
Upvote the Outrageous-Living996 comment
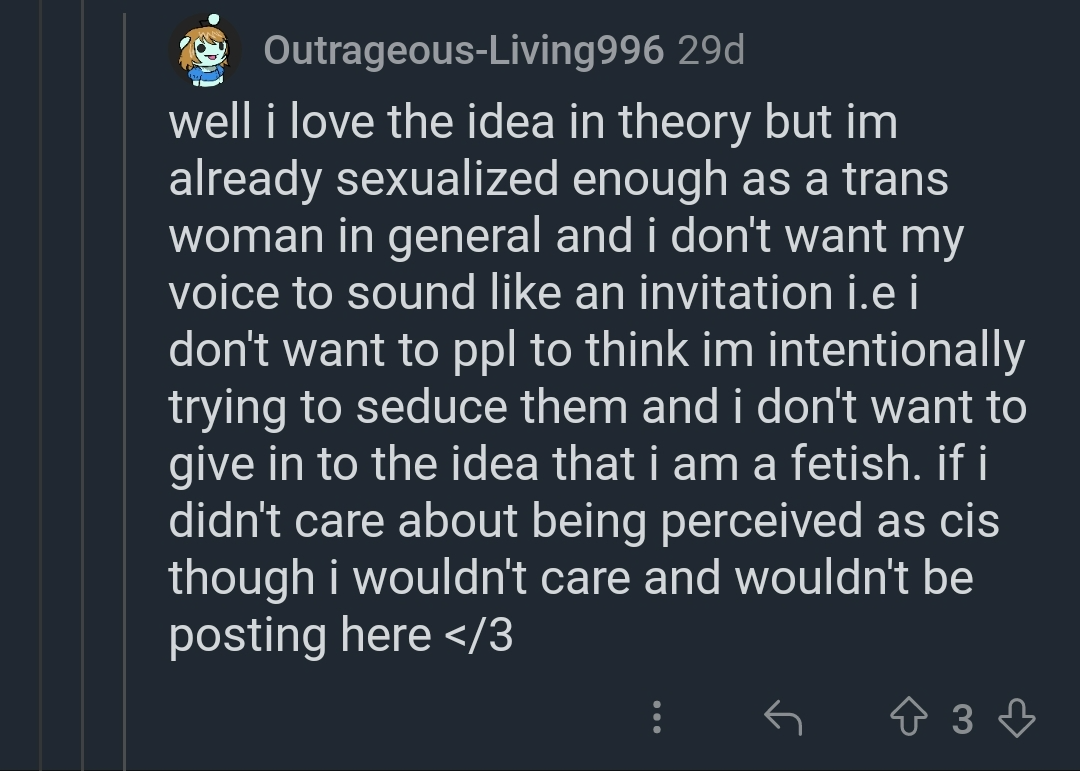pos(908,717)
